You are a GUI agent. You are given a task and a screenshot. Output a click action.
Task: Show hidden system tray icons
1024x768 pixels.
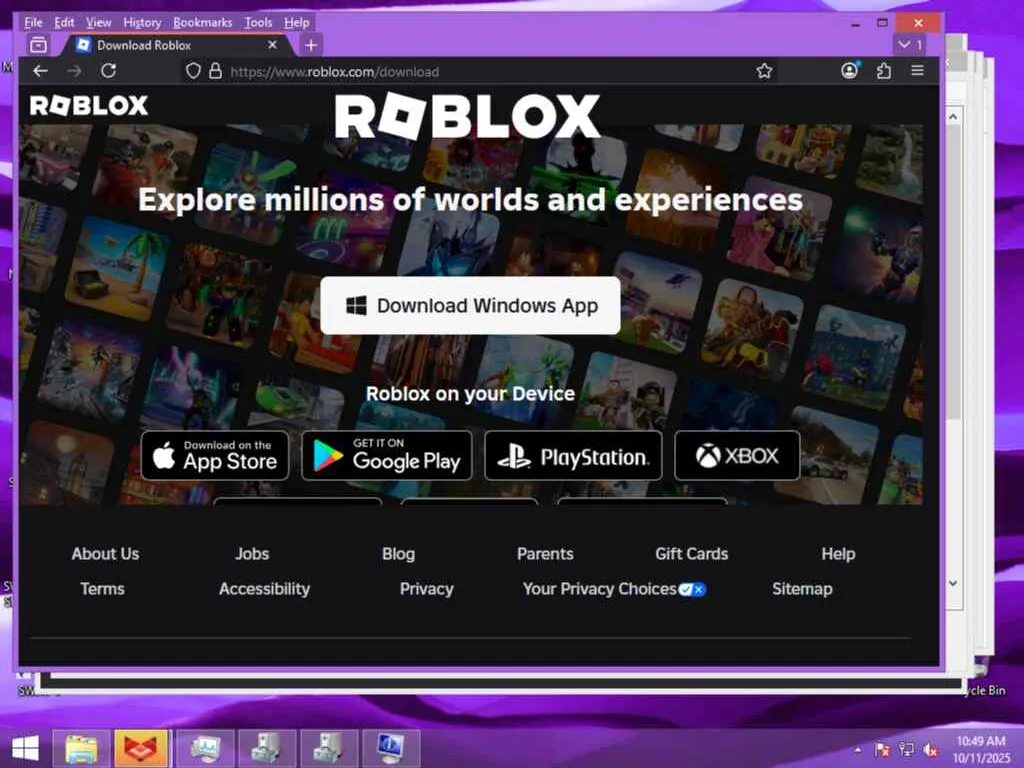(x=857, y=749)
